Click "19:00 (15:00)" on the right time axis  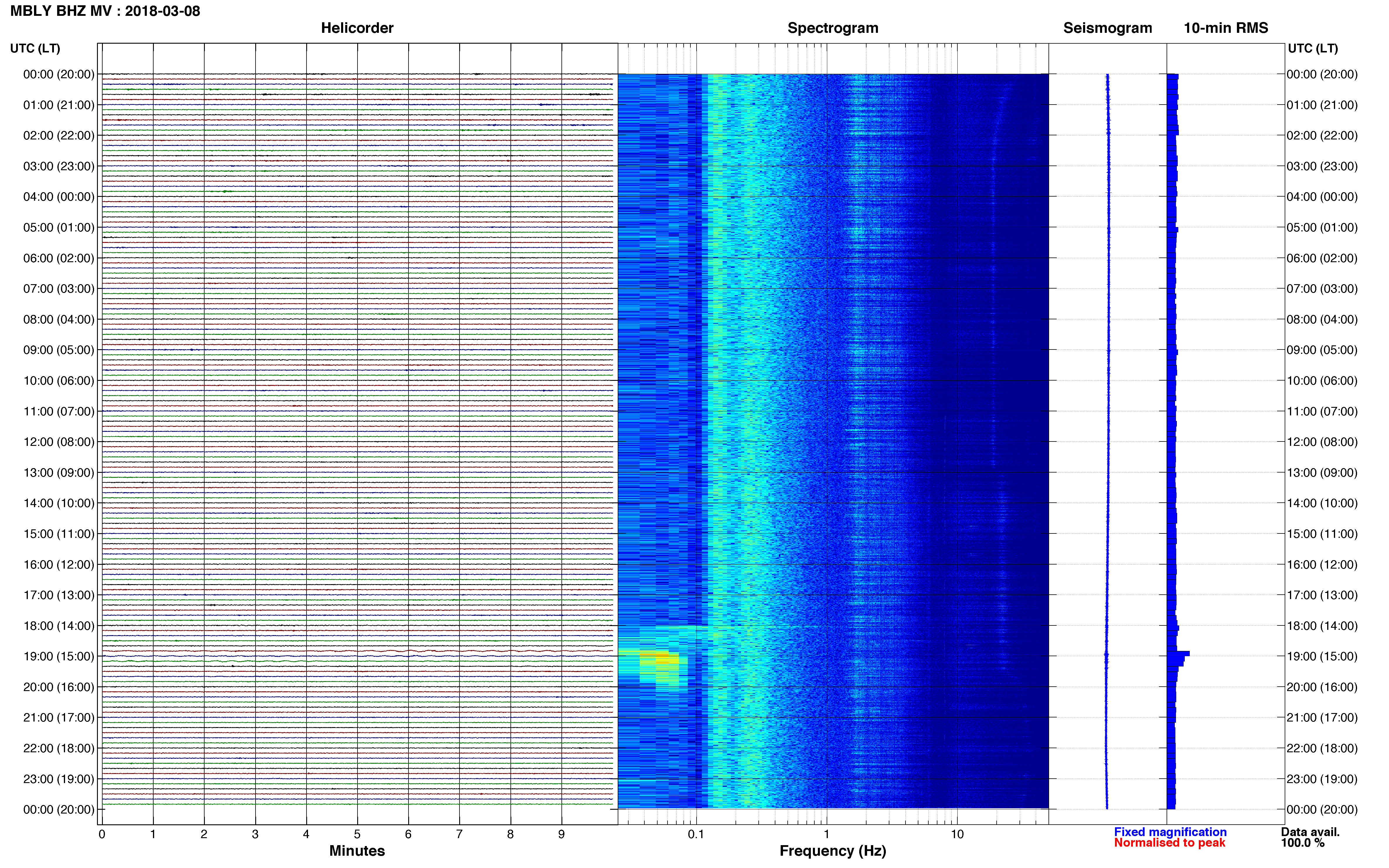tap(1322, 656)
